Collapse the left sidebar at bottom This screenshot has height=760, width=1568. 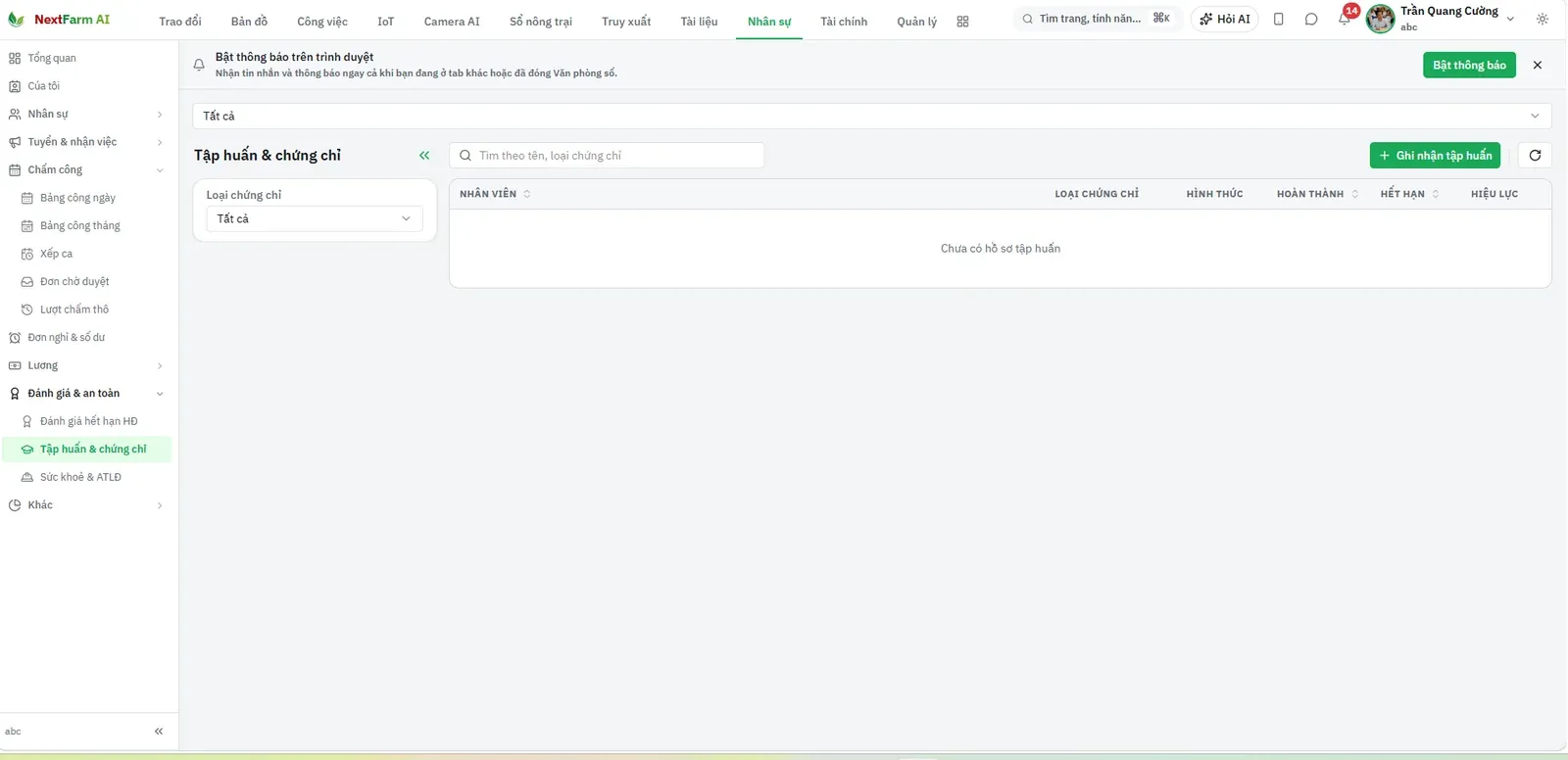click(159, 731)
